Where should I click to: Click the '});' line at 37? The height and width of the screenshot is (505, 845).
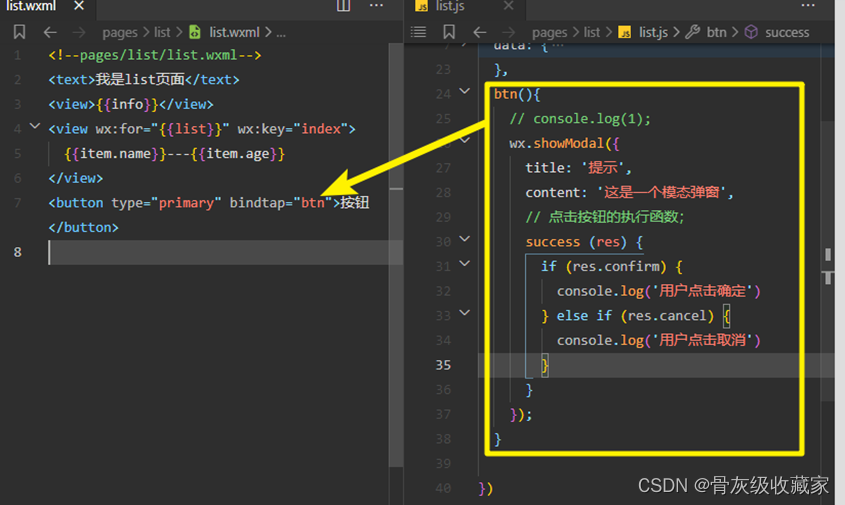coord(521,414)
